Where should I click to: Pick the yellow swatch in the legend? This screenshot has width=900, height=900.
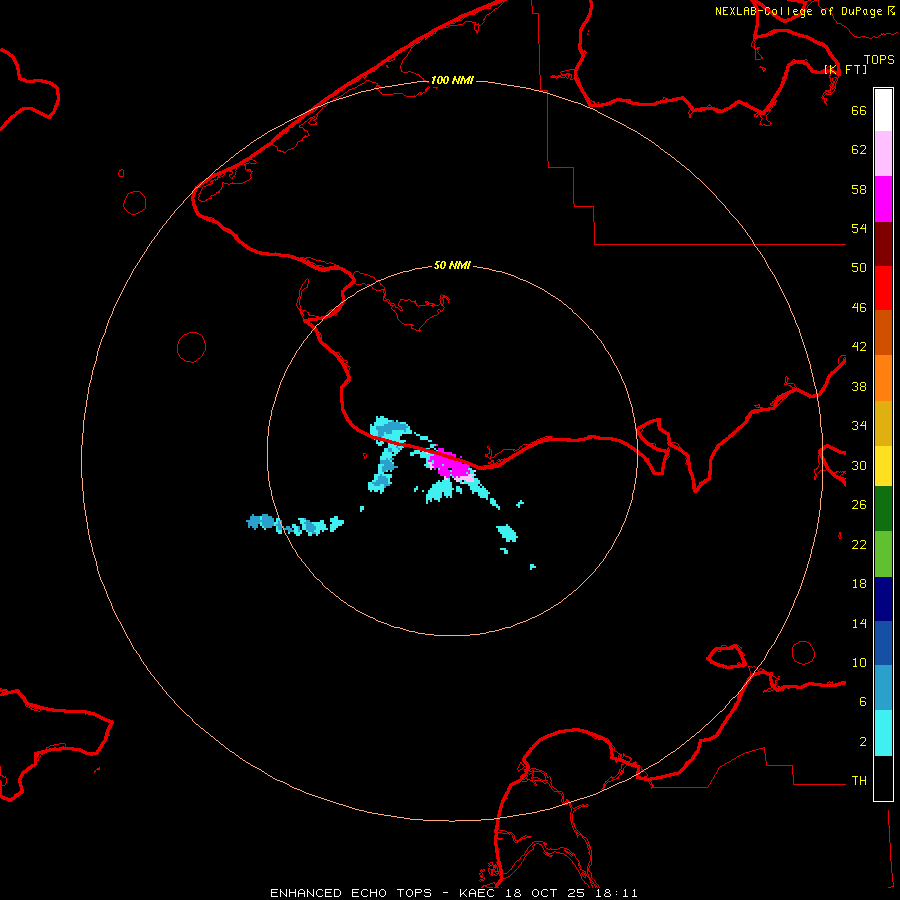tap(883, 466)
